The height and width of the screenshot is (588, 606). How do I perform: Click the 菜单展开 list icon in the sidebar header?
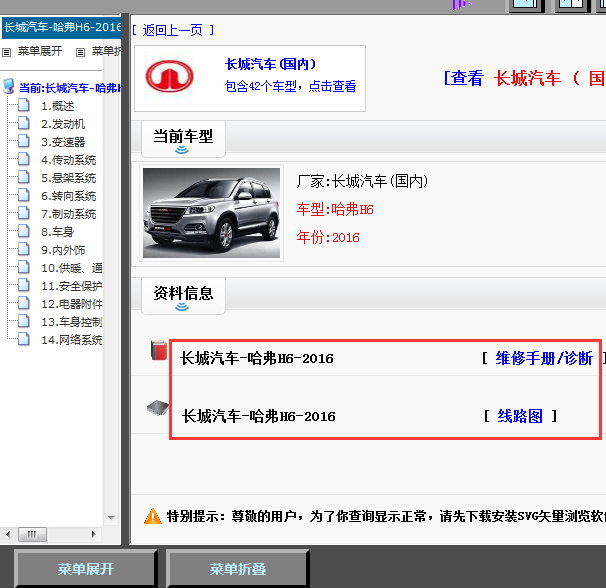7,52
